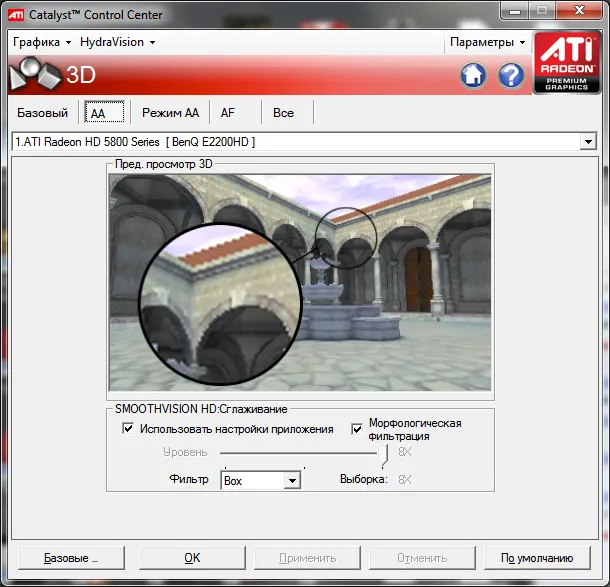The height and width of the screenshot is (587, 610).
Task: Open the ATI Radeon HD 5800 display dropdown
Action: 588,143
